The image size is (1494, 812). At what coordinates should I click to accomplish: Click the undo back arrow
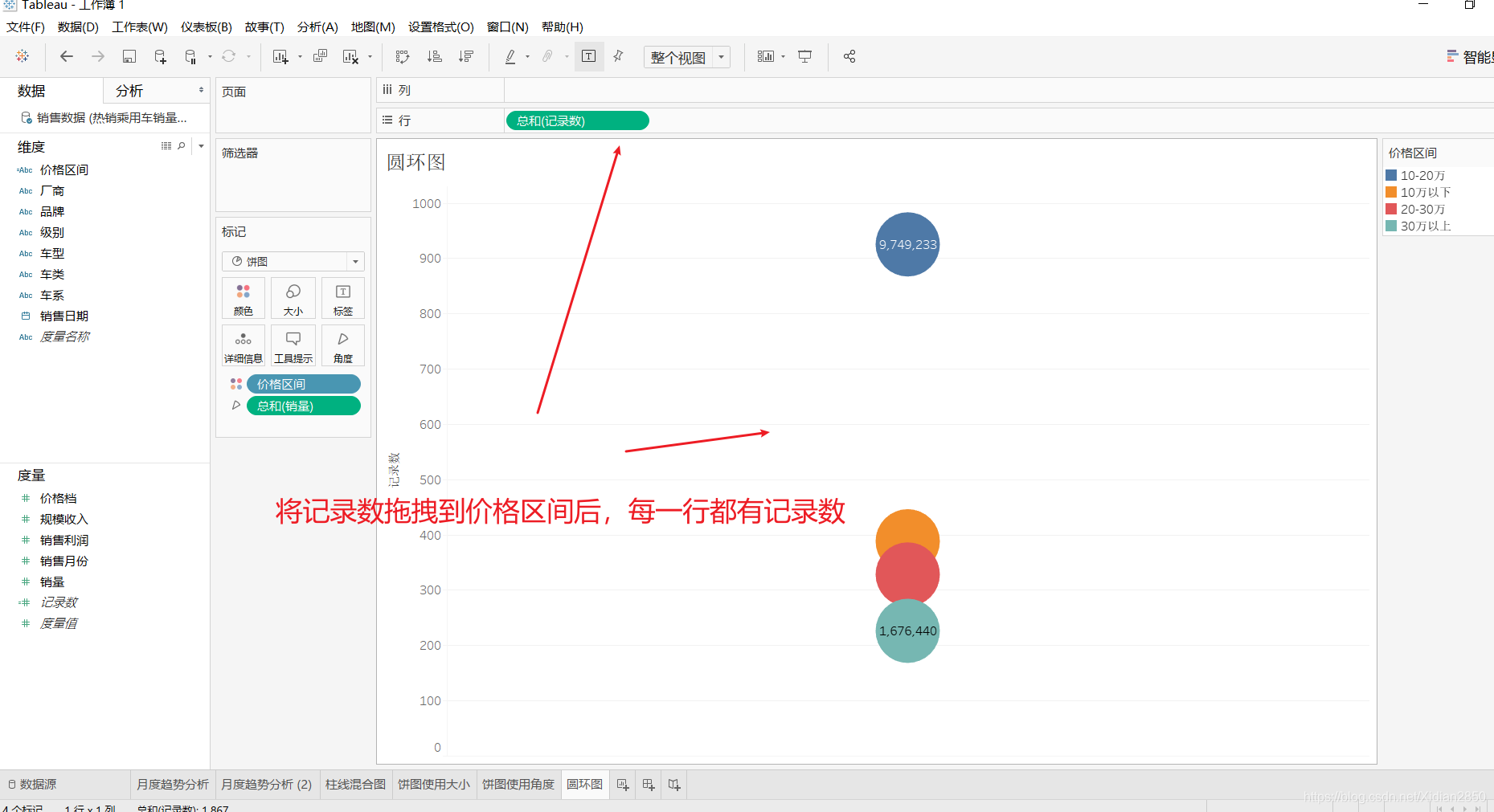click(67, 56)
